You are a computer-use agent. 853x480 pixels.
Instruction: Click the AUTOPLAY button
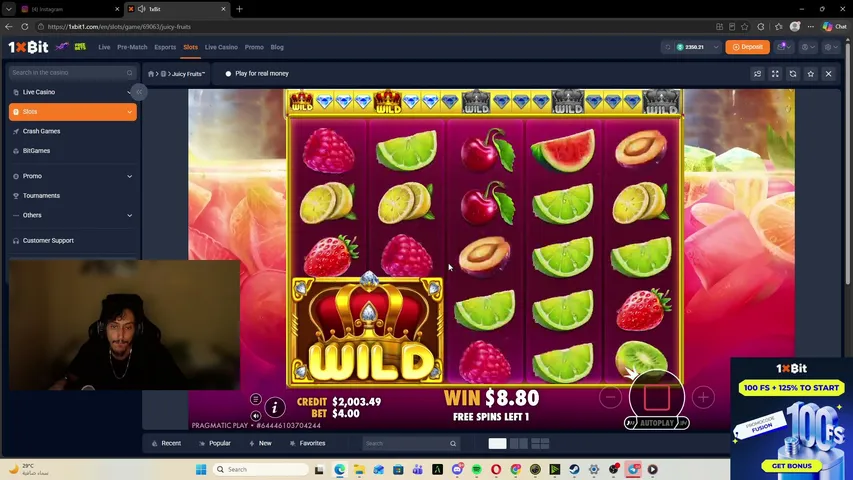tap(657, 423)
